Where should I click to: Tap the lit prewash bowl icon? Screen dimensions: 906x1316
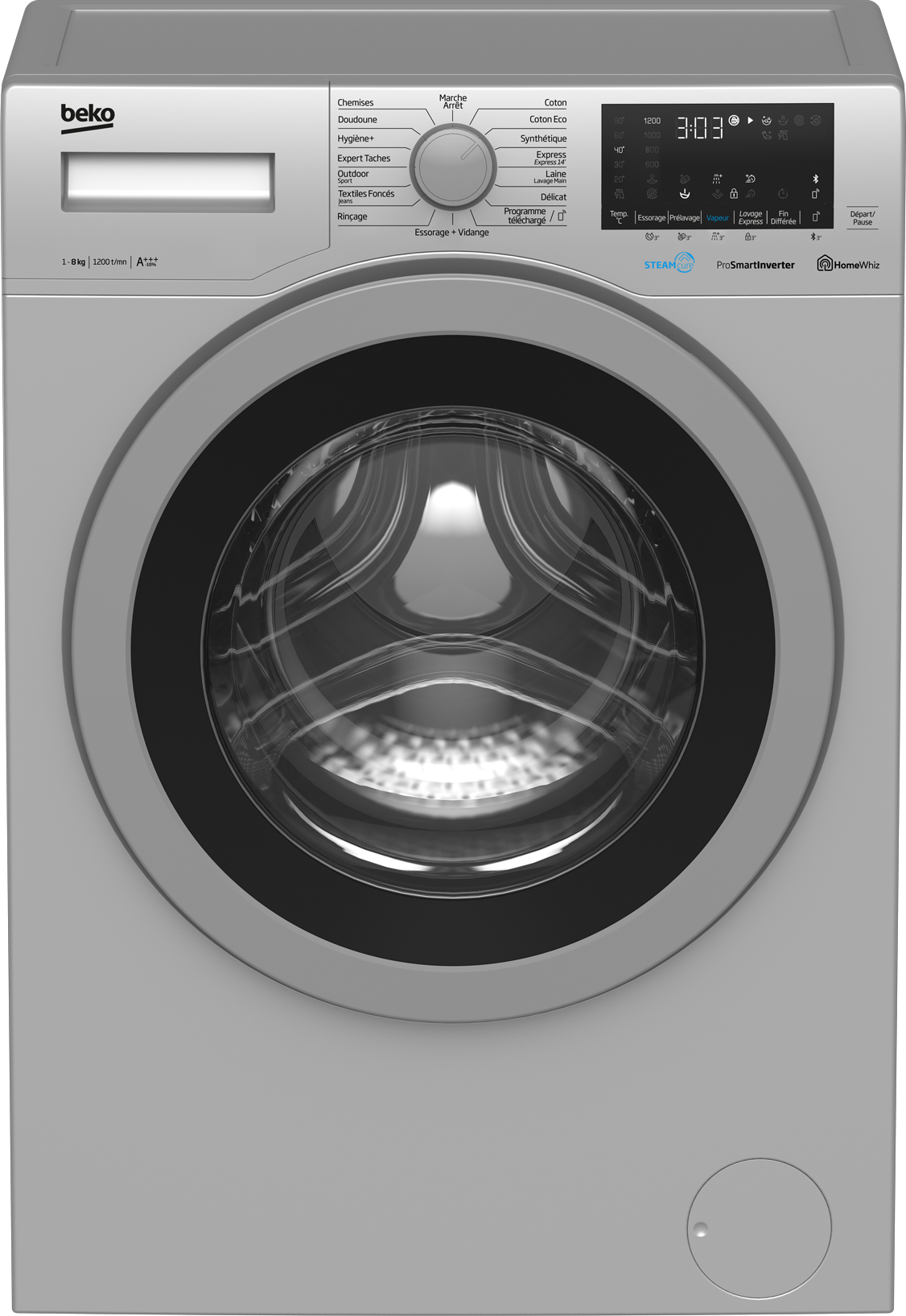pyautogui.click(x=685, y=194)
